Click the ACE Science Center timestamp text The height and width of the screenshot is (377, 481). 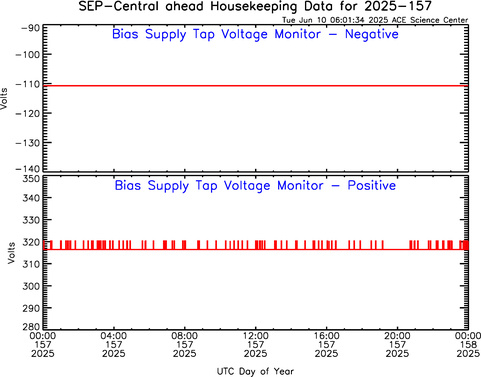click(x=375, y=20)
